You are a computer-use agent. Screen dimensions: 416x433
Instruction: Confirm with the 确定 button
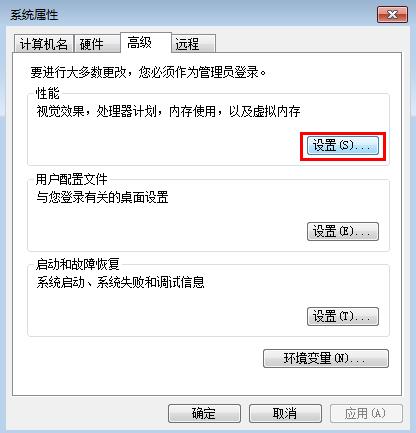tap(204, 414)
